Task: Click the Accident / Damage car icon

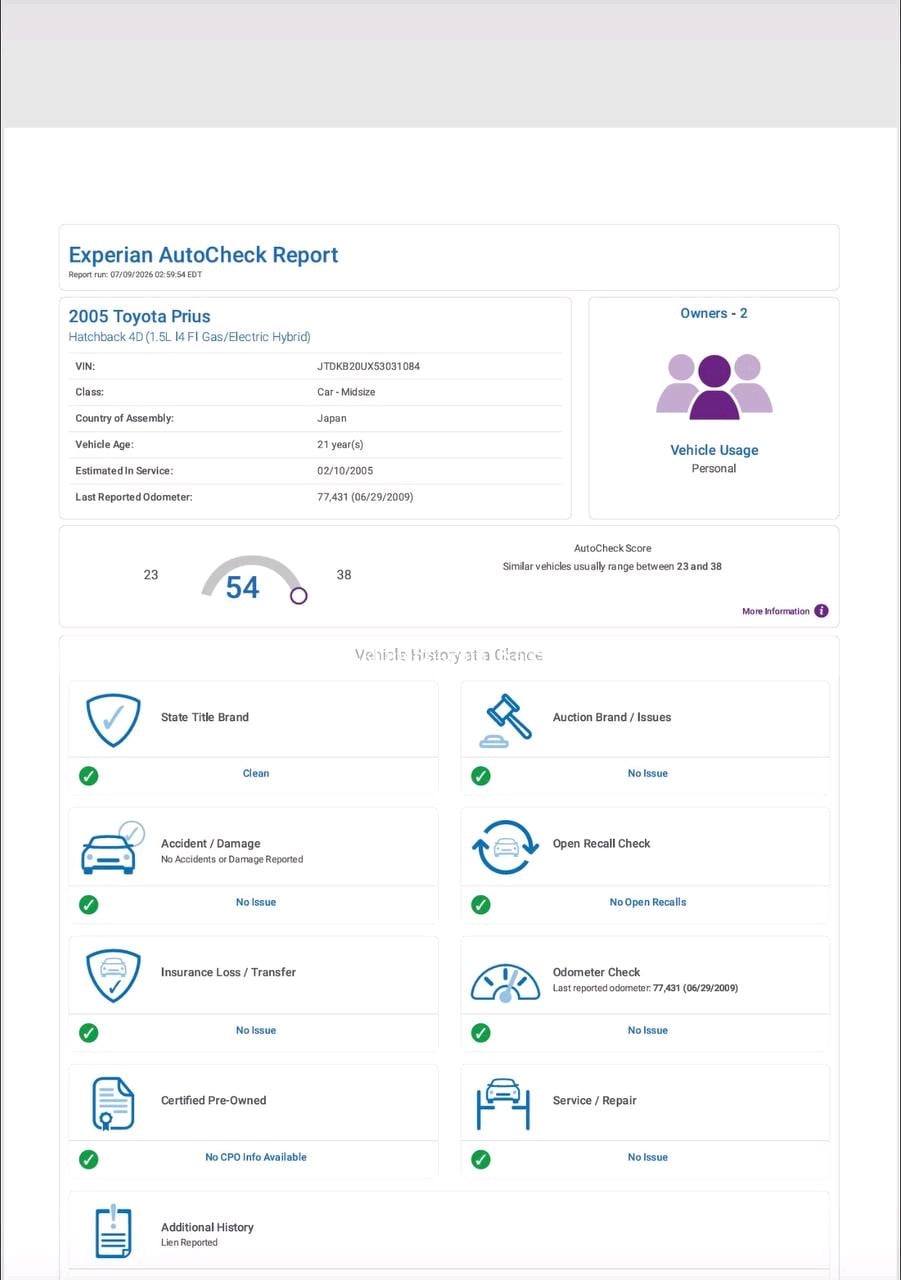Action: (x=112, y=848)
